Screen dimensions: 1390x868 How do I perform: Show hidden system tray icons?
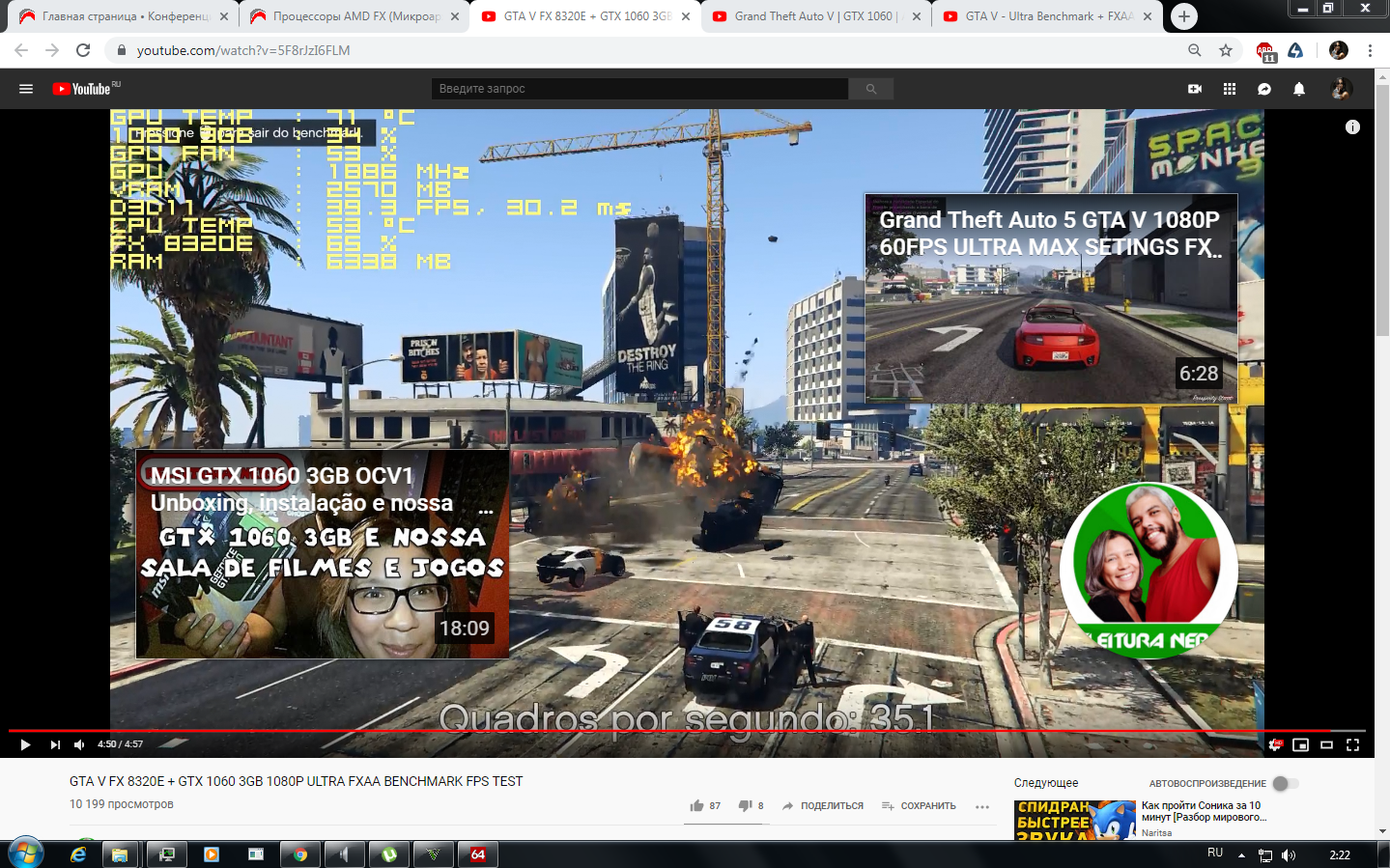pyautogui.click(x=1241, y=855)
